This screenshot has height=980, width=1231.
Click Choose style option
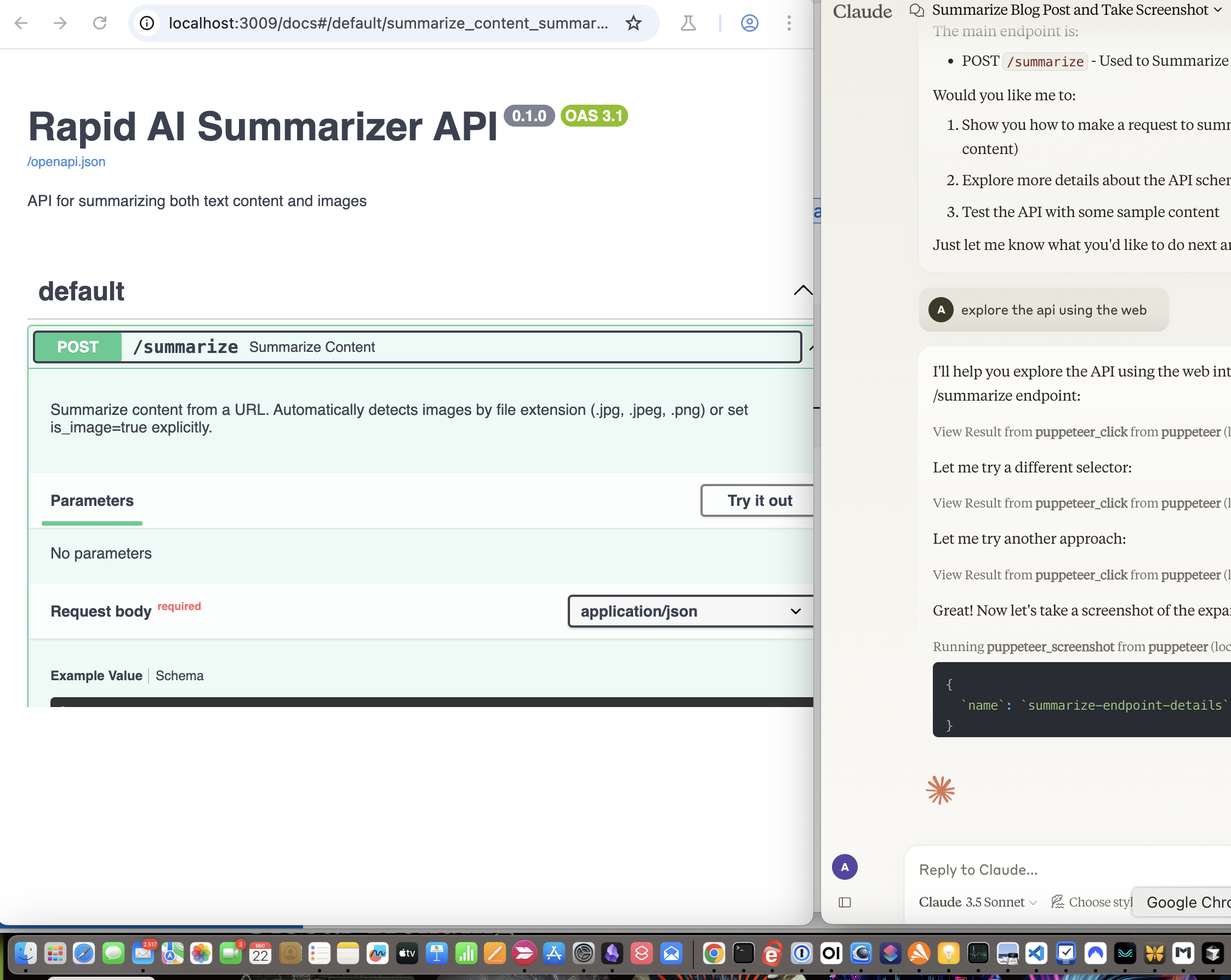point(1092,902)
